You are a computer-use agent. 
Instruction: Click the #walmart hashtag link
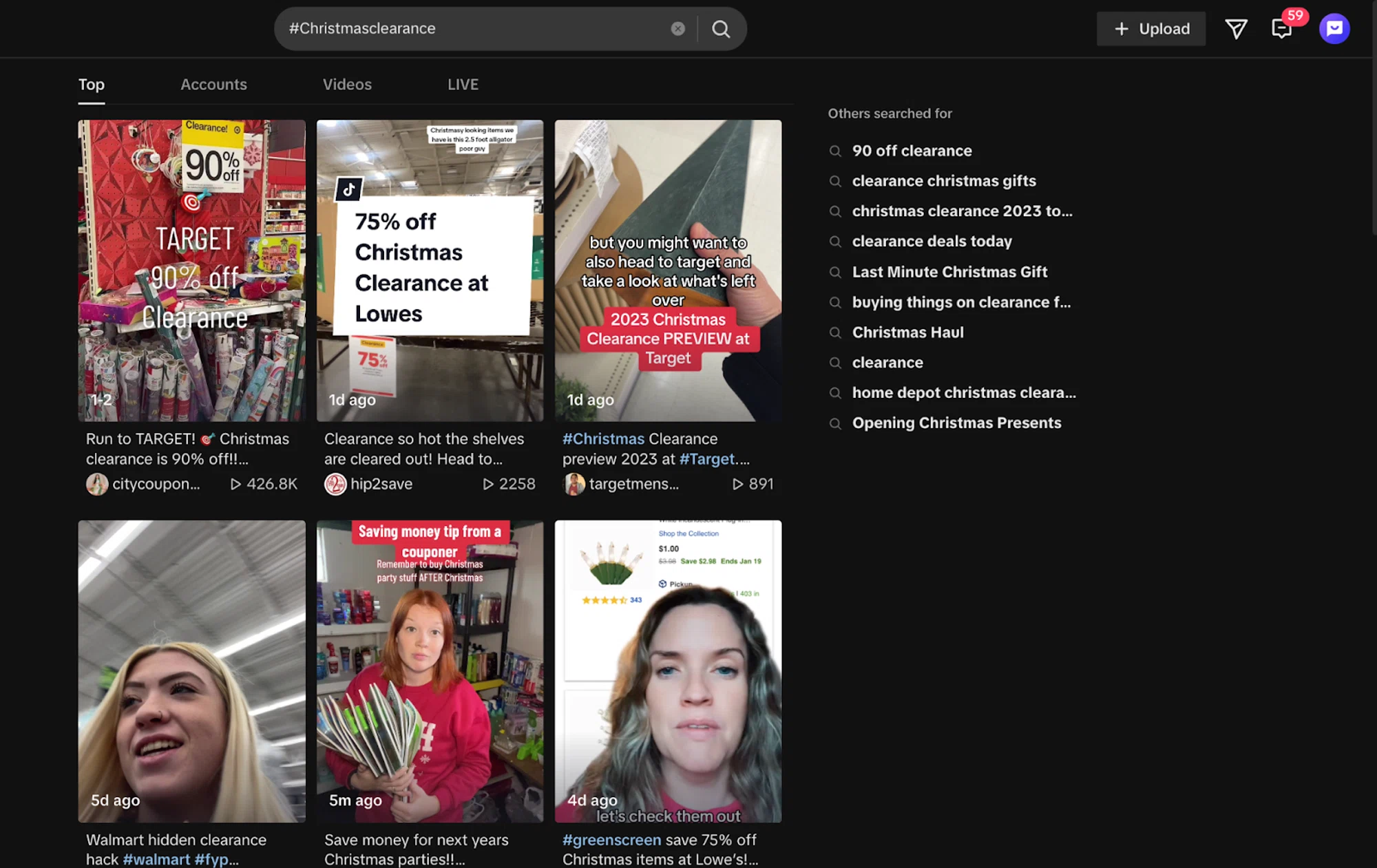coord(156,859)
